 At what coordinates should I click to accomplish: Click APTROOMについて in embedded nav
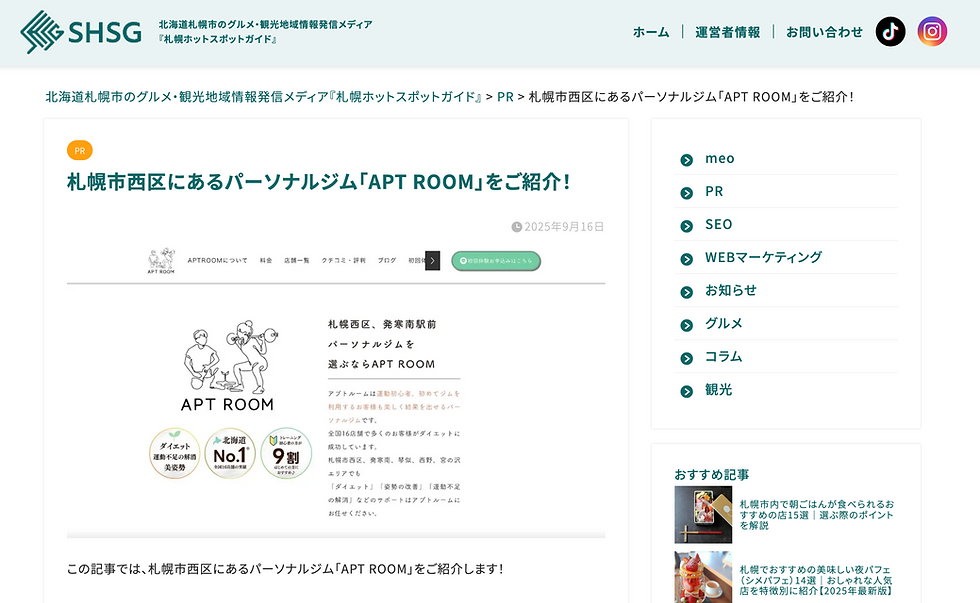click(x=218, y=261)
